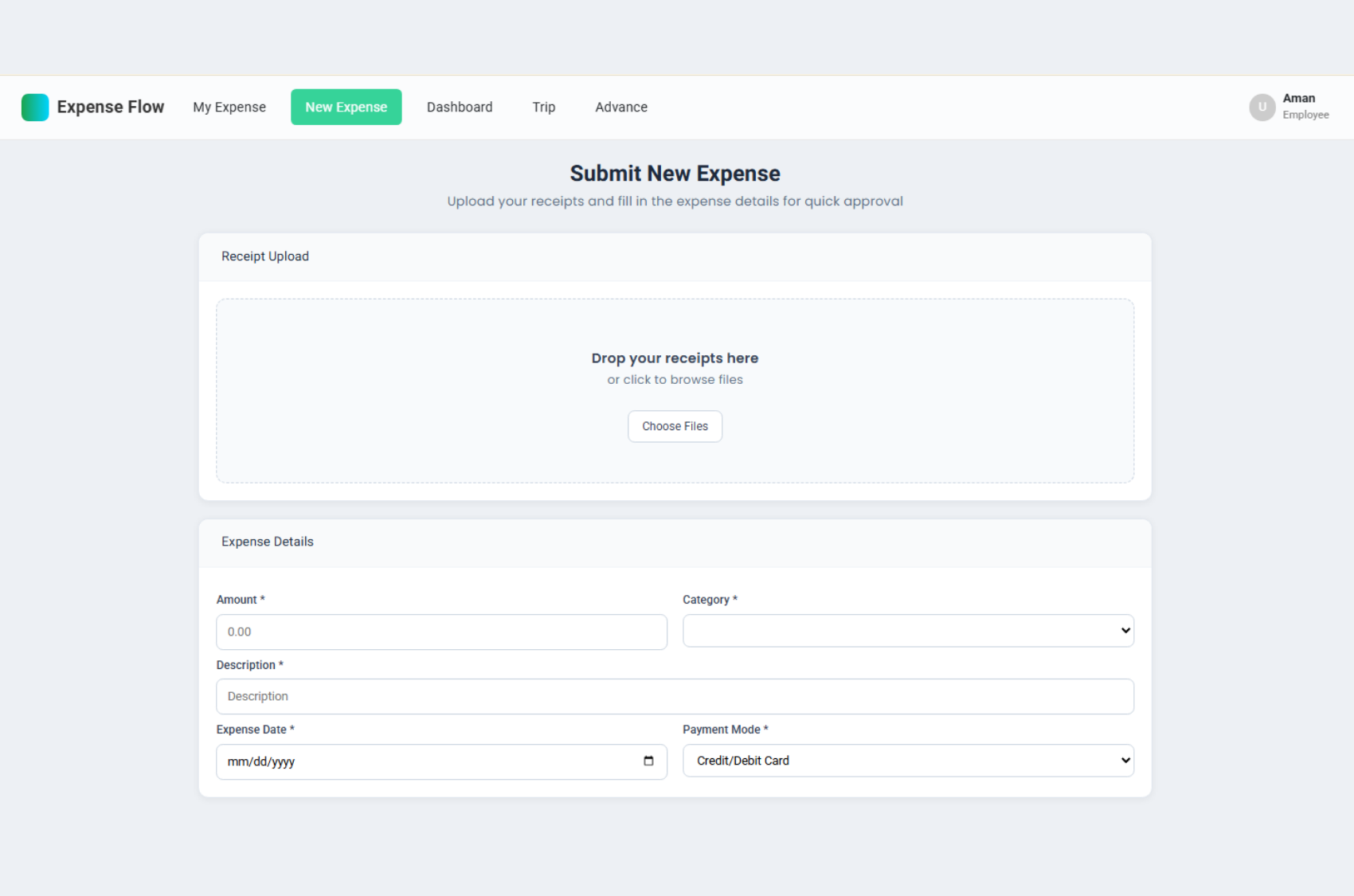The width and height of the screenshot is (1354, 896).
Task: Click the Aman user name
Action: 1298,98
